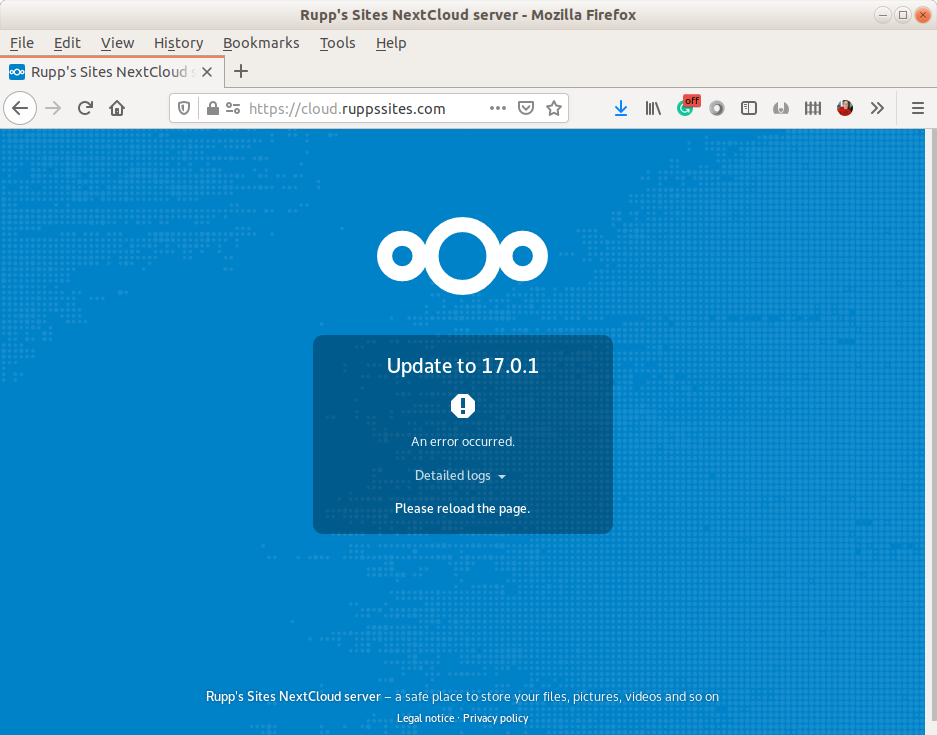
Task: Toggle the sidebar view icon
Action: coord(749,108)
